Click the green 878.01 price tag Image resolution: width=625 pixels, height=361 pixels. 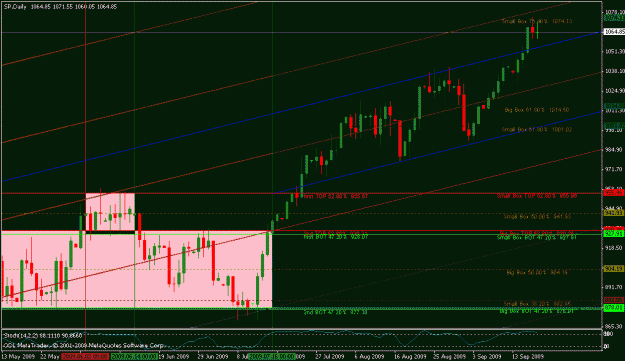(614, 308)
